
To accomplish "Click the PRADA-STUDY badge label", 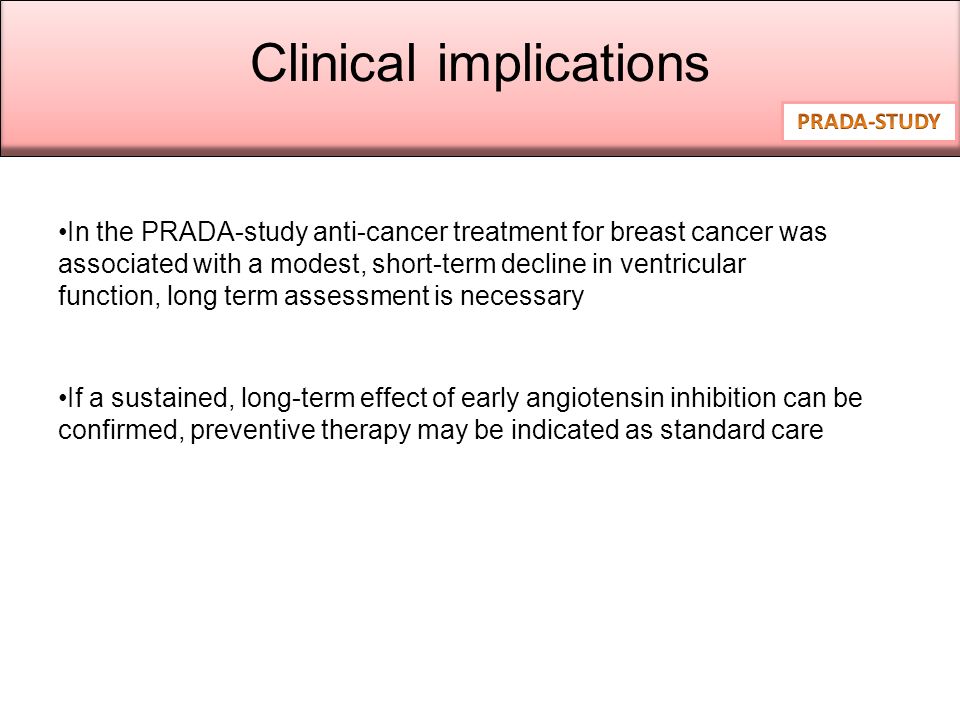I will 868,122.
